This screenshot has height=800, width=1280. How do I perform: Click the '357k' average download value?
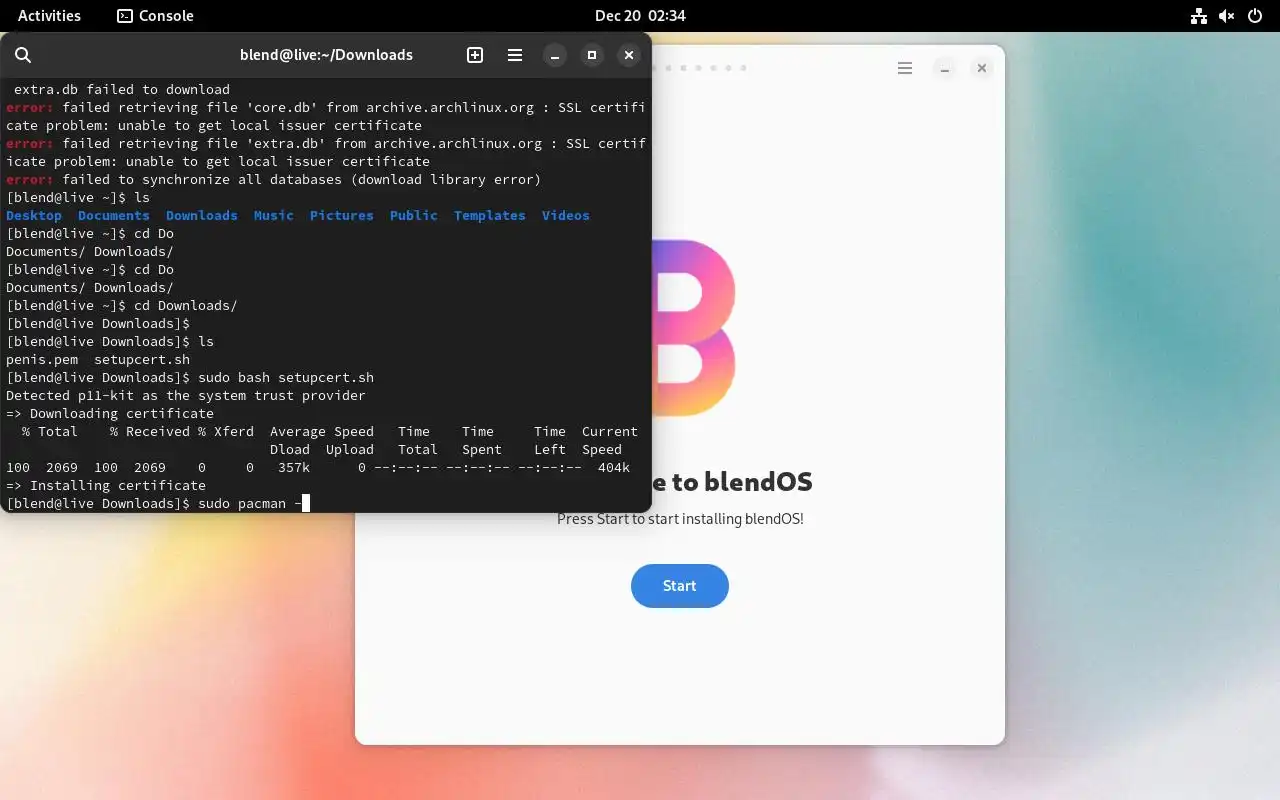click(294, 467)
